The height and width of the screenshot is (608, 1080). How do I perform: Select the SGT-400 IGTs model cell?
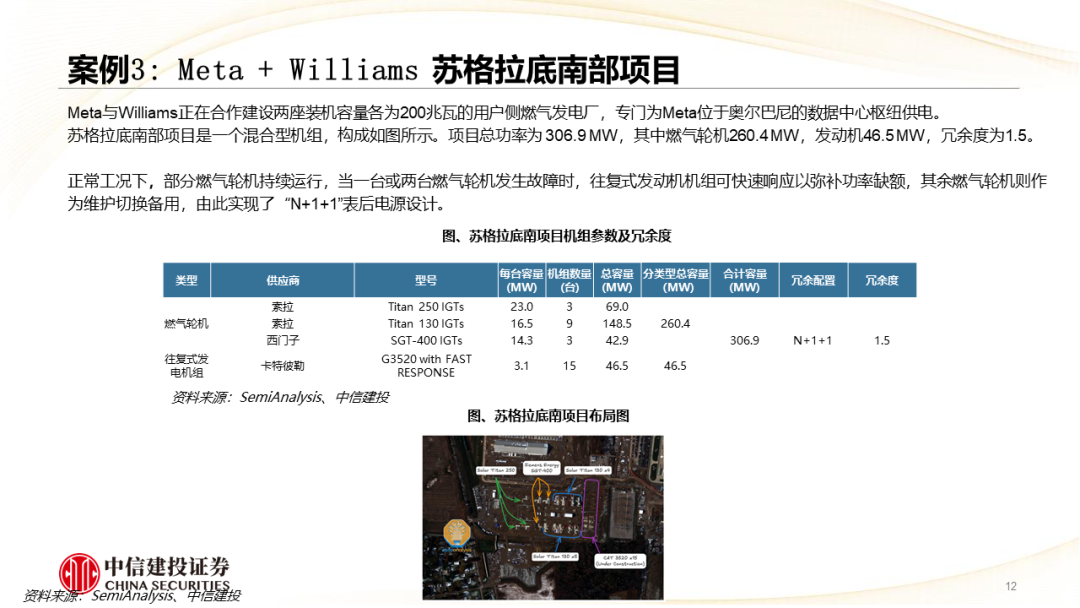[426, 341]
